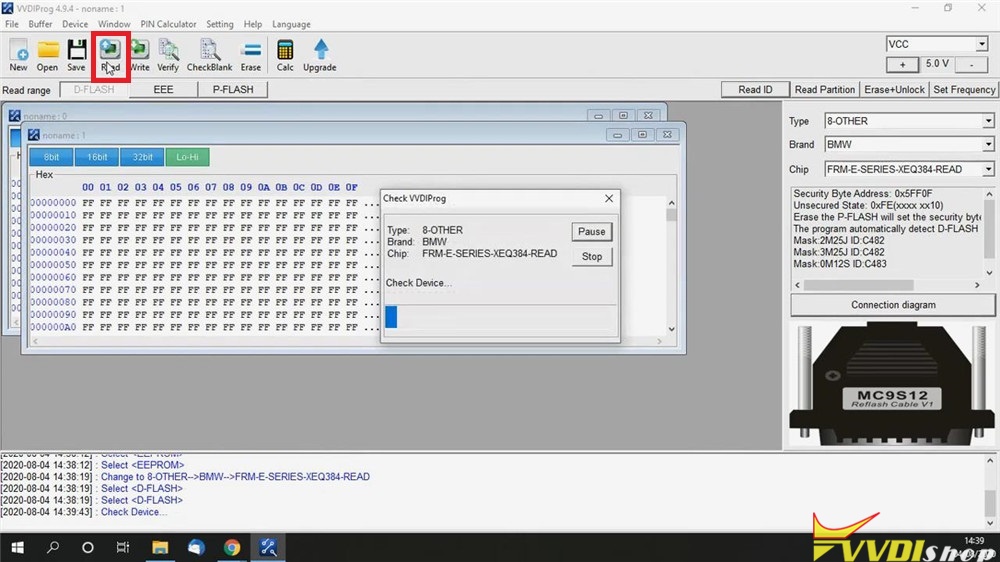Open the Device menu
The height and width of the screenshot is (562, 1000).
(75, 24)
